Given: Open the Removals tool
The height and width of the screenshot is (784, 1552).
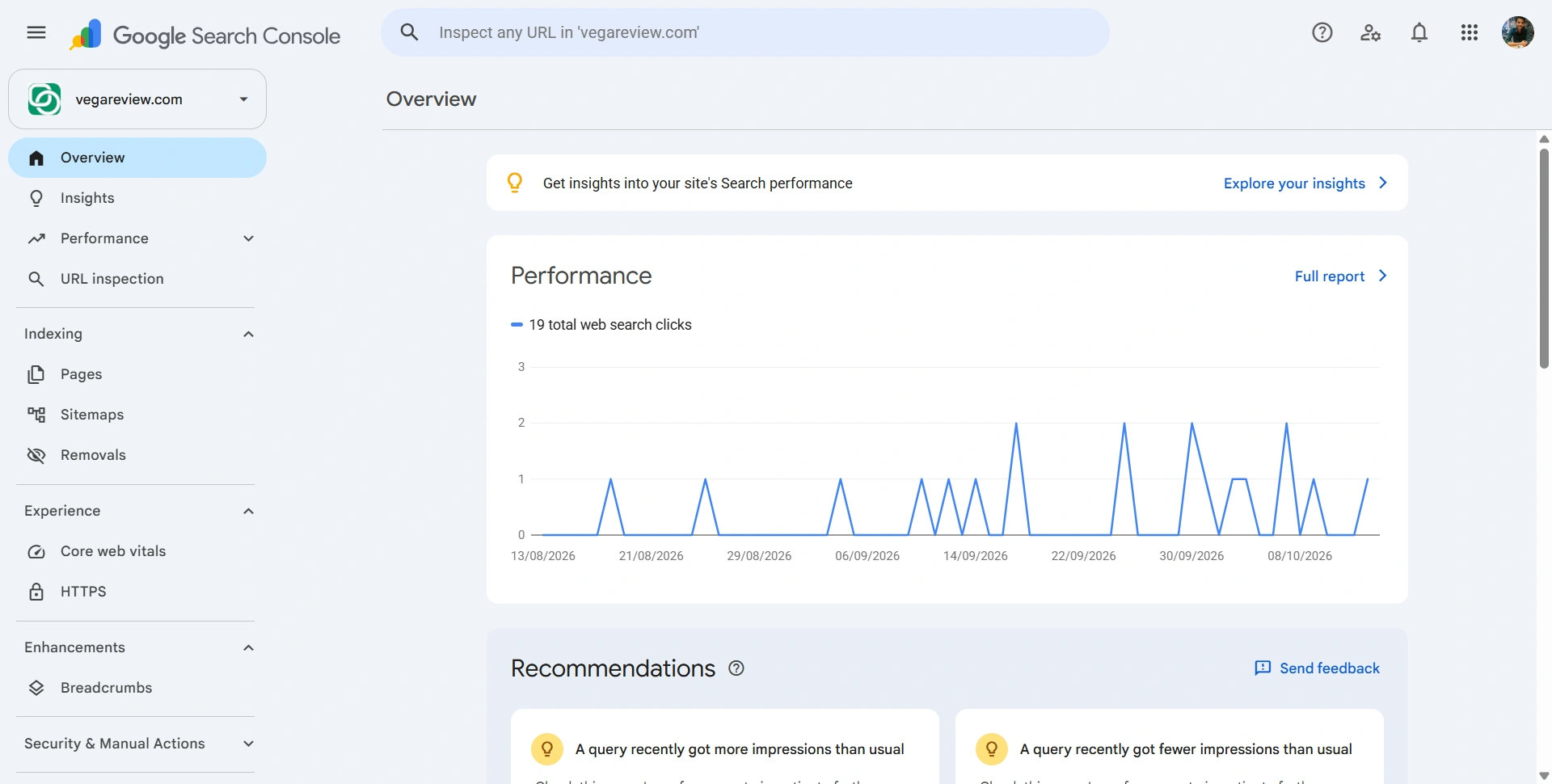Looking at the screenshot, I should [x=137, y=455].
